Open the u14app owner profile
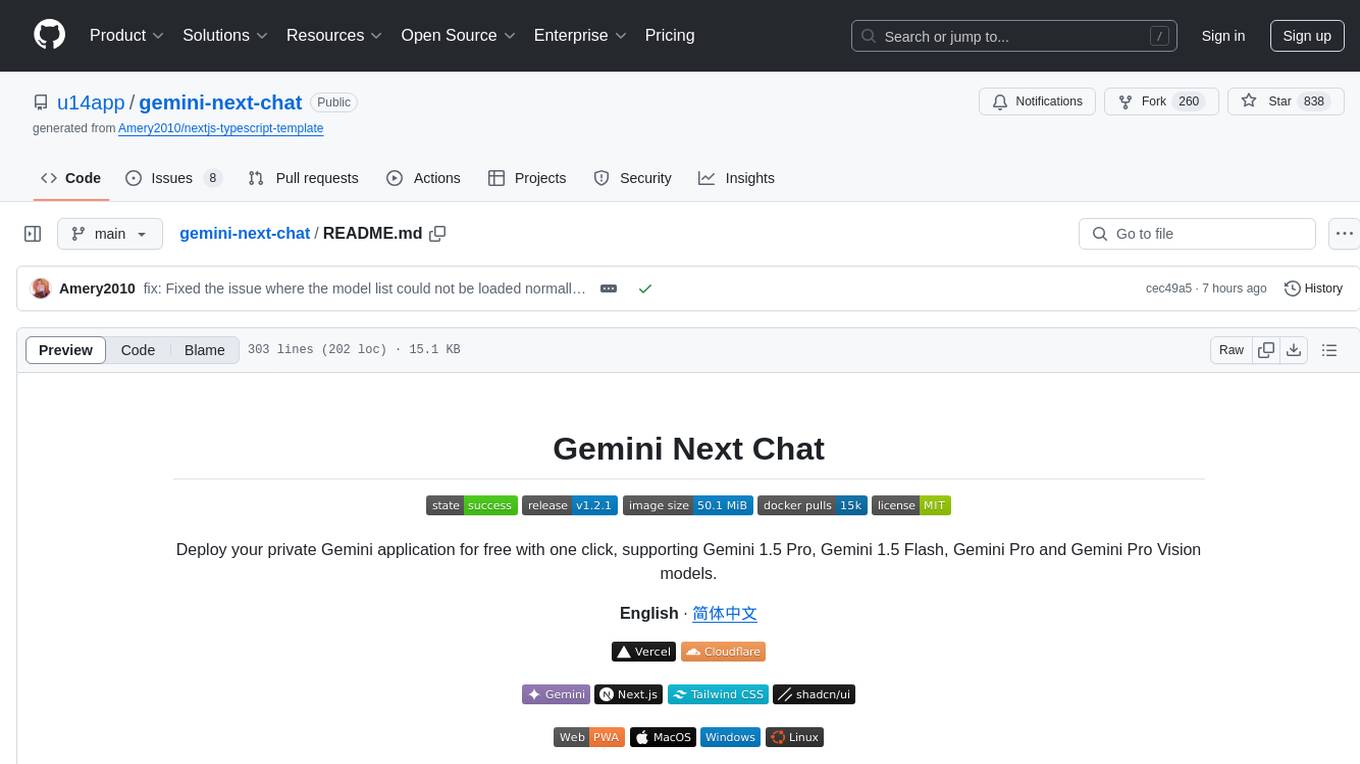Image resolution: width=1360 pixels, height=764 pixels. pyautogui.click(x=91, y=102)
